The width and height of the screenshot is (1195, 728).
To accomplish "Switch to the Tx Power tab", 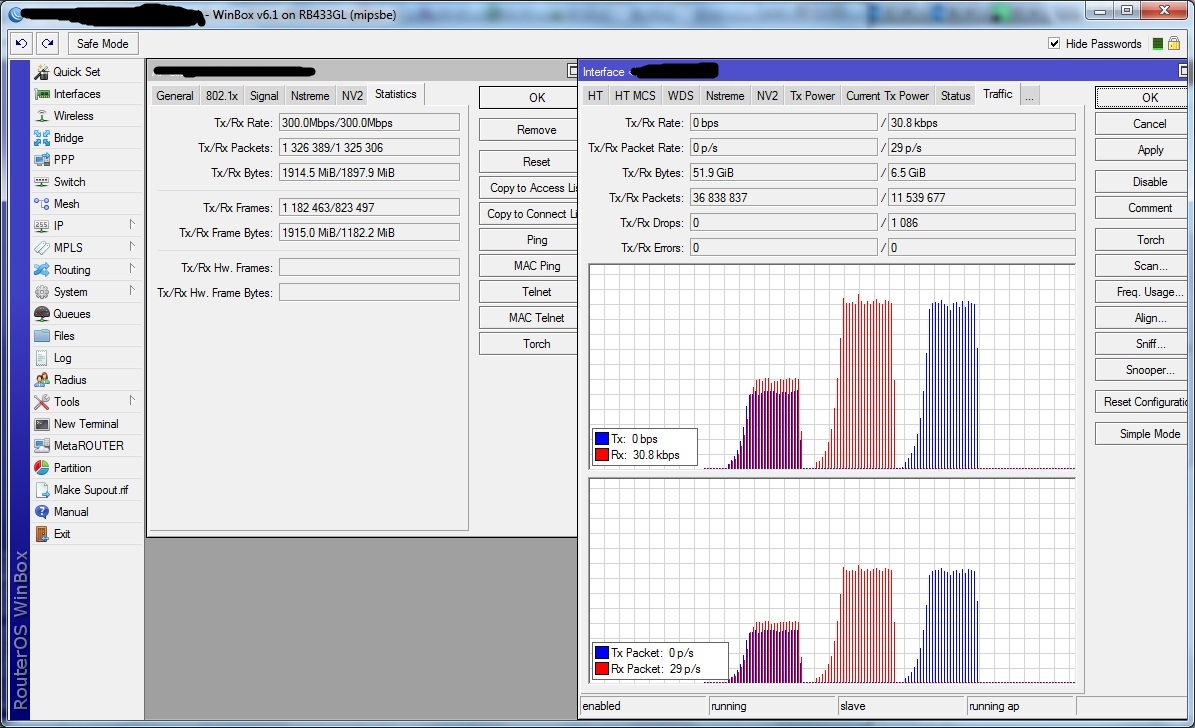I will 812,96.
